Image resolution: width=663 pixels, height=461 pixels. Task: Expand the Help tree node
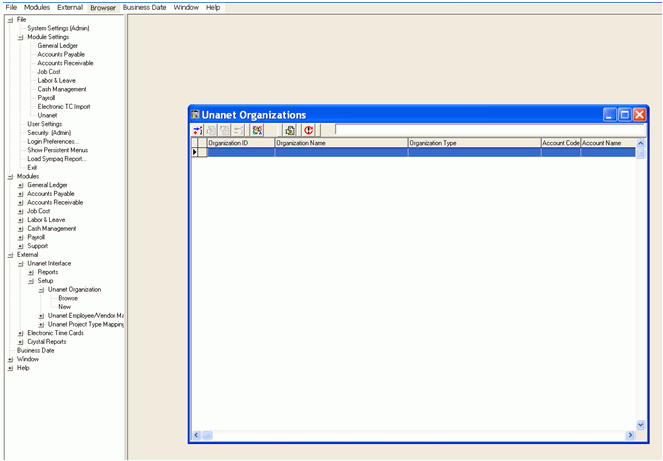pyautogui.click(x=10, y=368)
